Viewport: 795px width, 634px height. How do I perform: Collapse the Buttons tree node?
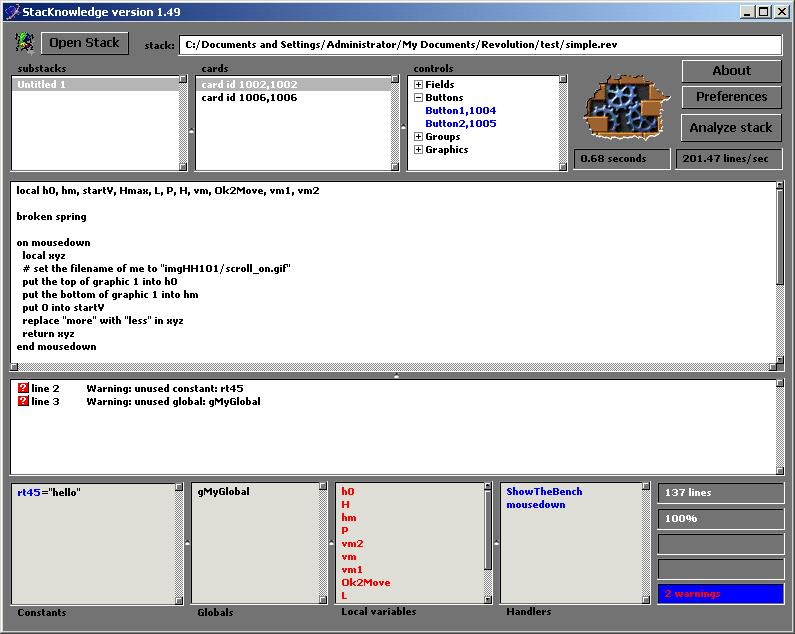(418, 98)
